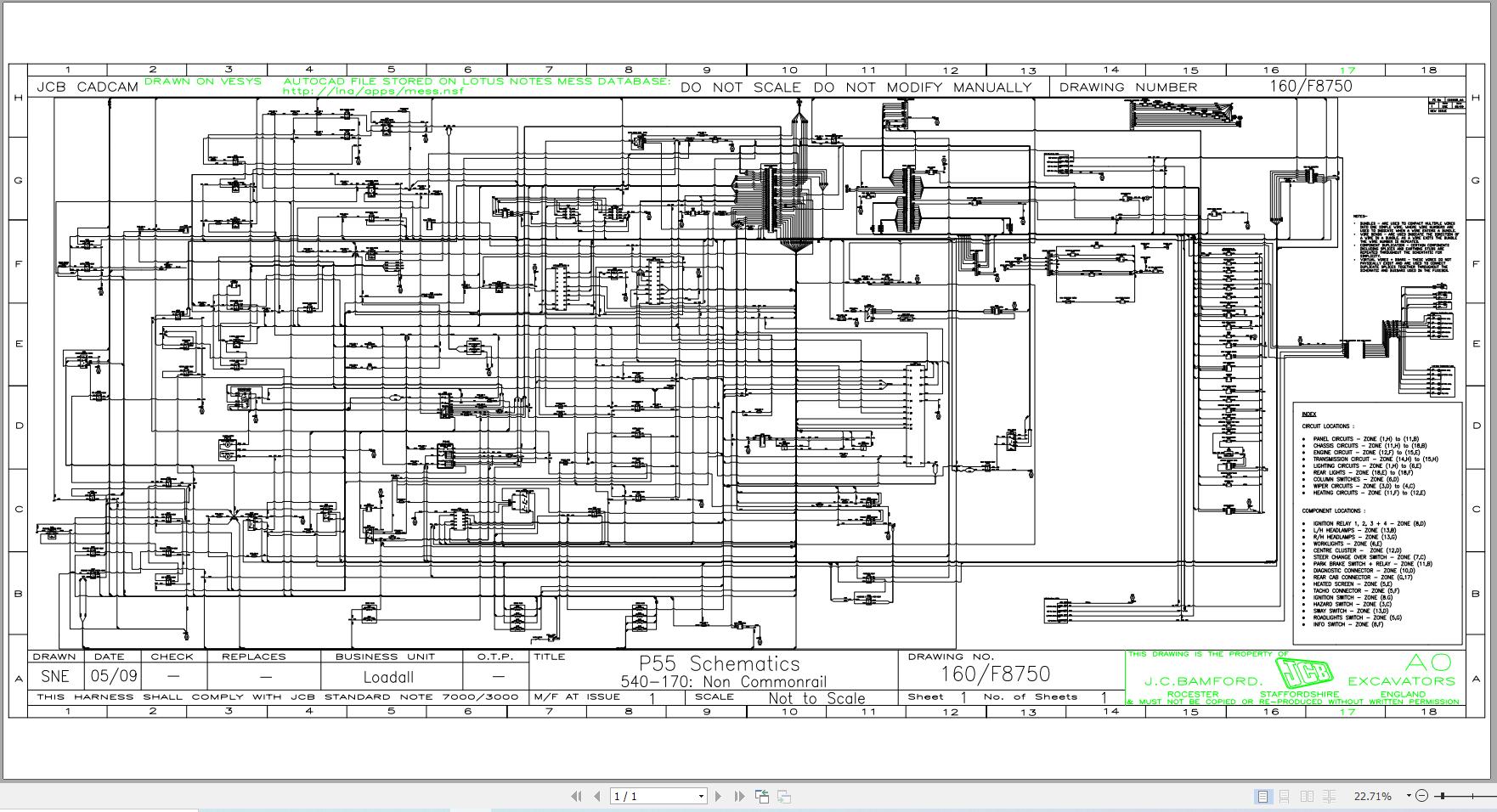This screenshot has height=812, width=1497.
Task: Click the 22.71% zoom percentage field
Action: [1372, 796]
